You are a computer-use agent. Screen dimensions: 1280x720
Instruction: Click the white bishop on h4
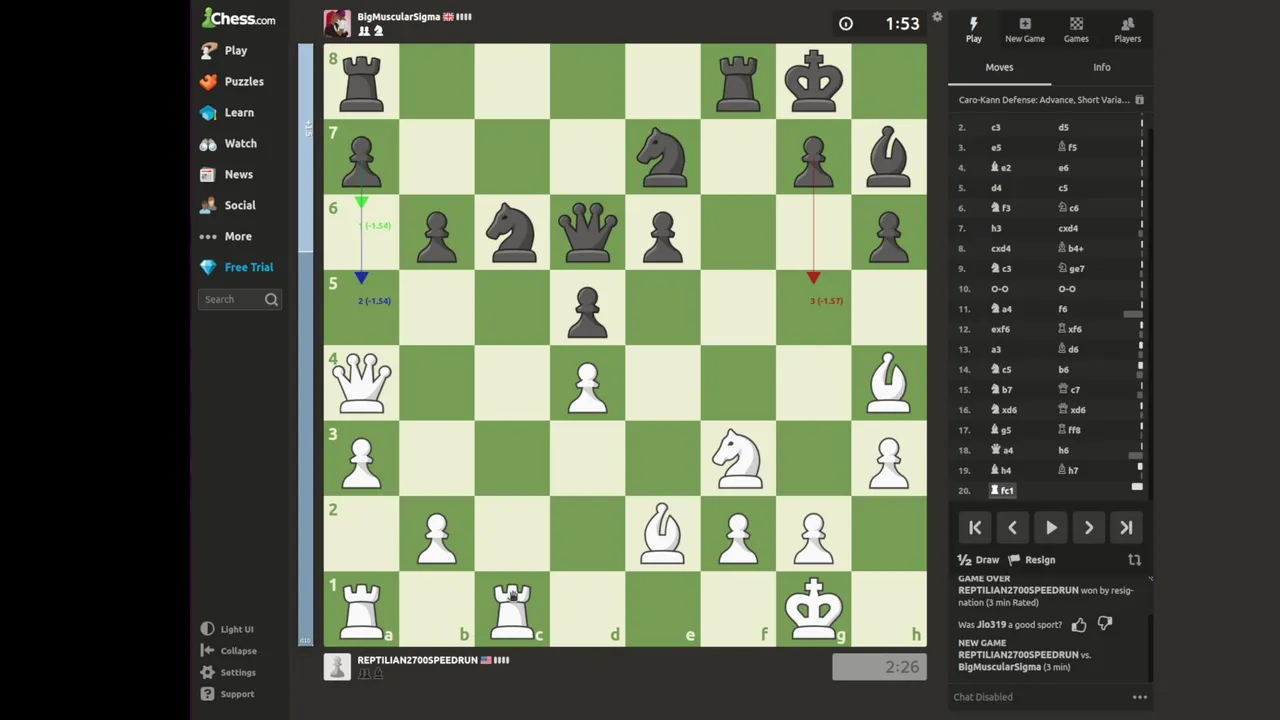[889, 382]
